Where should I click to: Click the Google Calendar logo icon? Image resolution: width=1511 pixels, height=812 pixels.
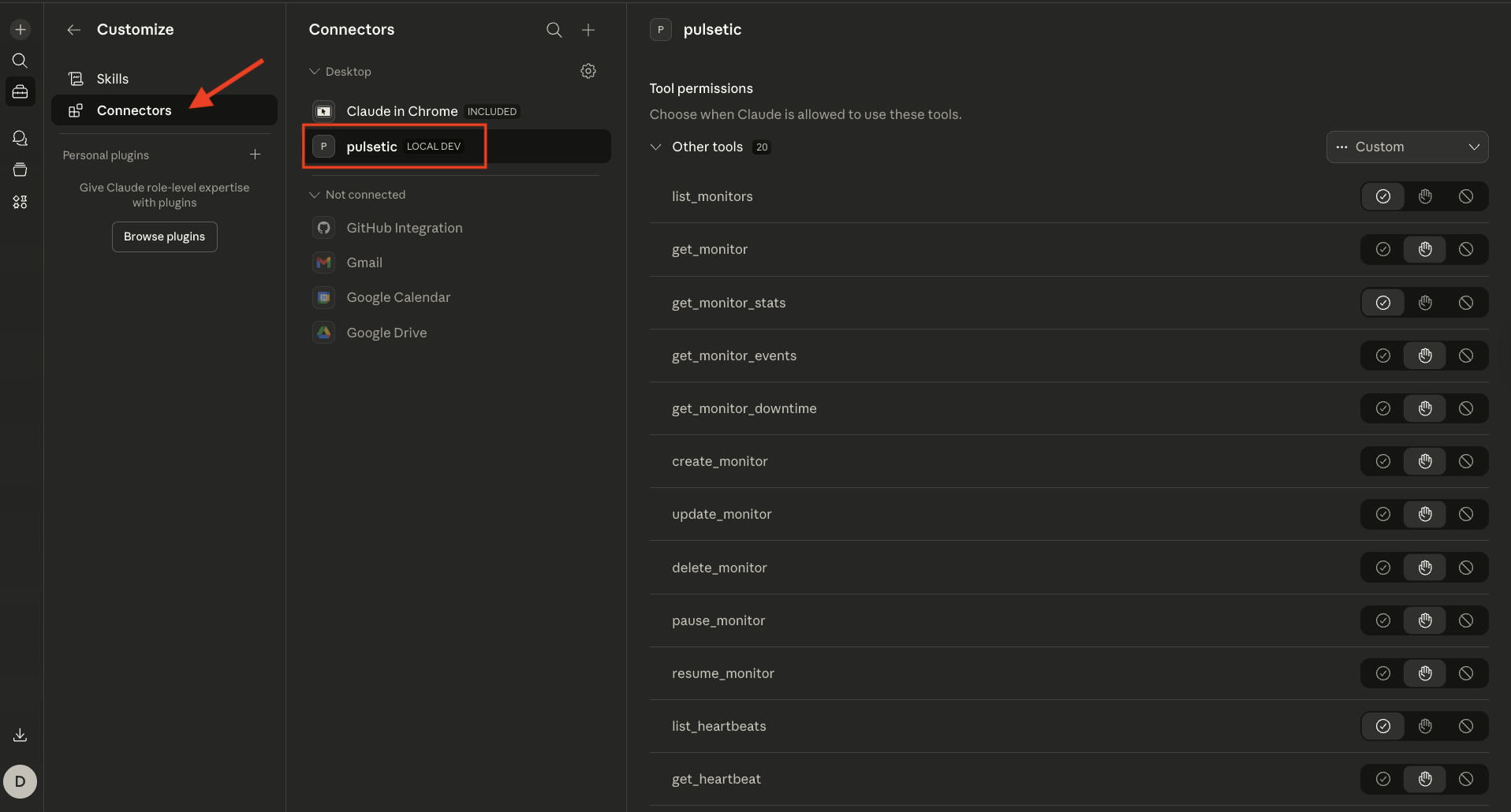pyautogui.click(x=324, y=297)
